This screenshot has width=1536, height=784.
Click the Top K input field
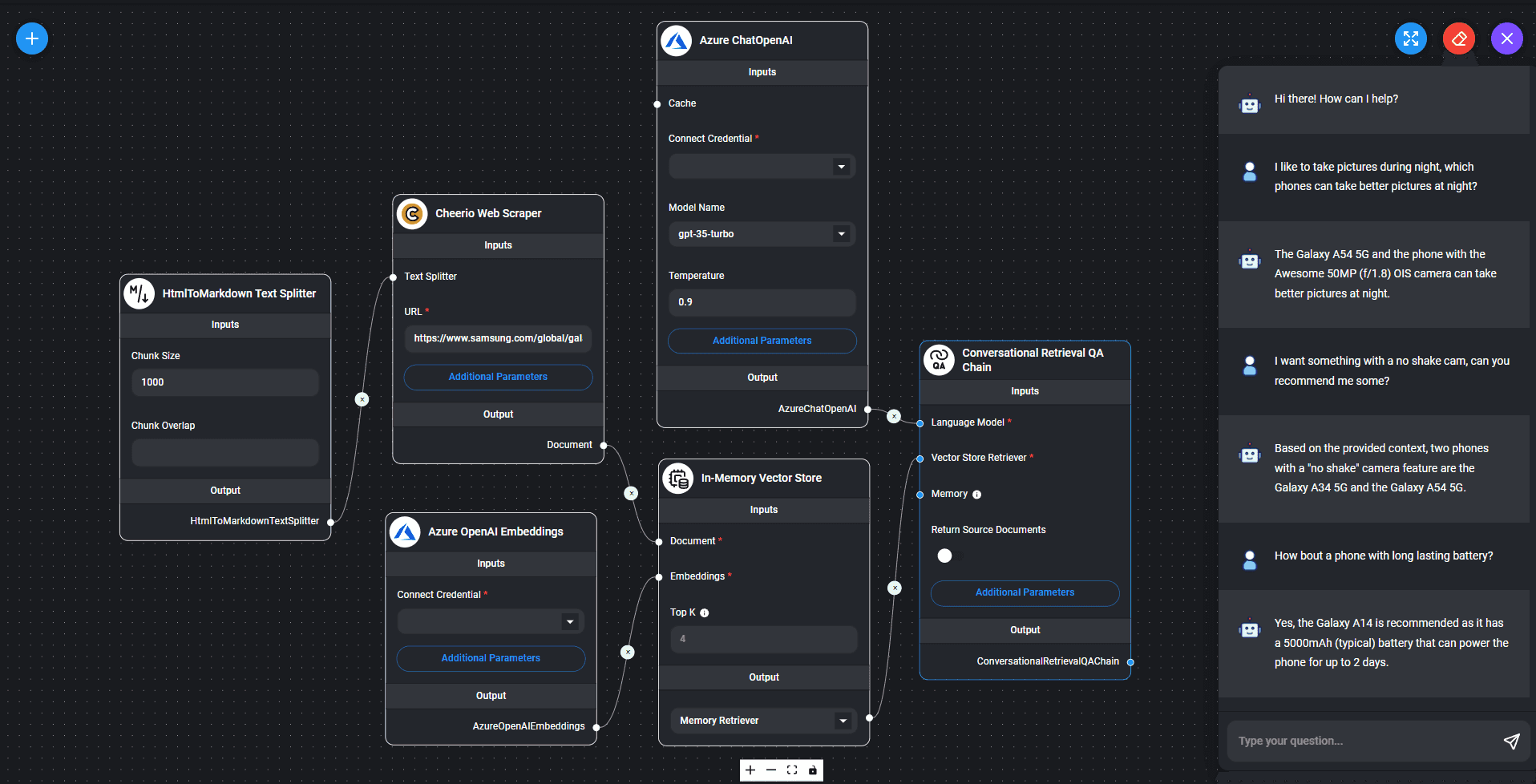tap(764, 639)
